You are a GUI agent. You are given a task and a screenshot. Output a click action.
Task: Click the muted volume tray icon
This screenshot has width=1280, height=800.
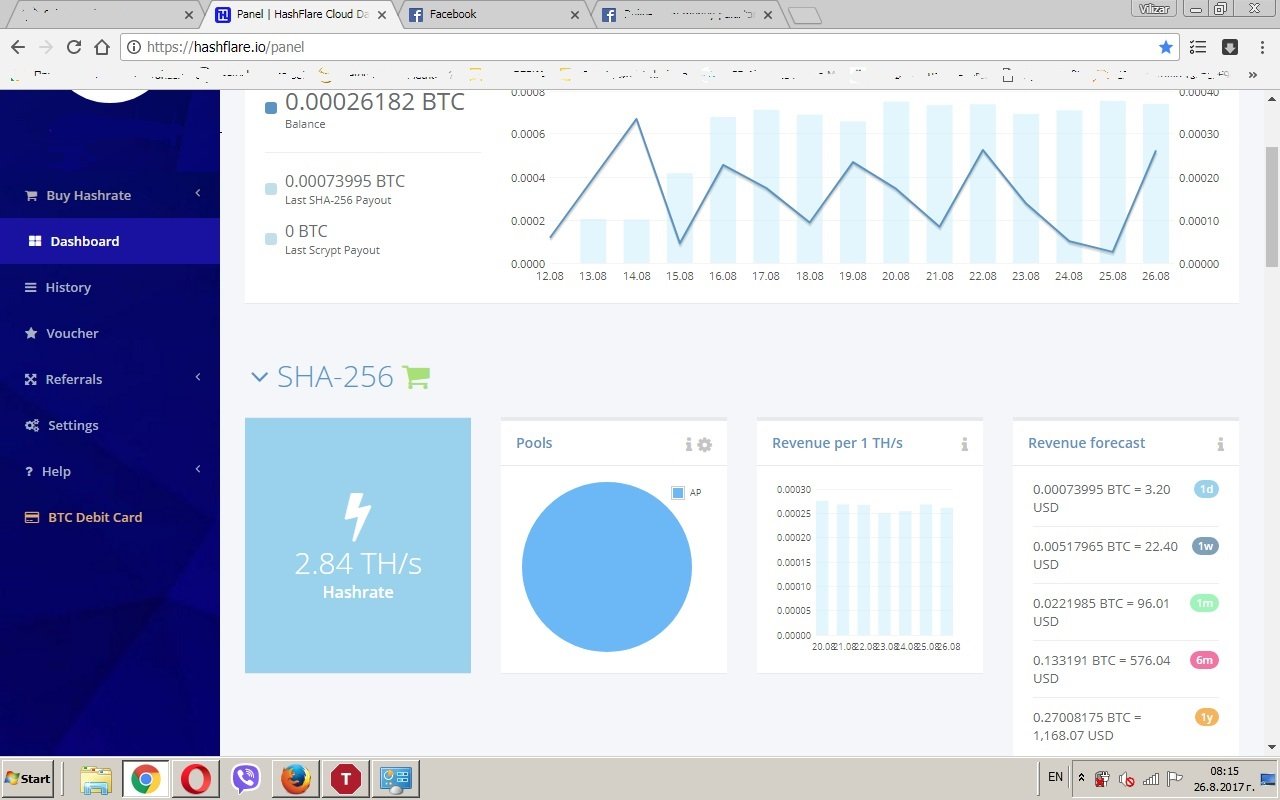1127,778
